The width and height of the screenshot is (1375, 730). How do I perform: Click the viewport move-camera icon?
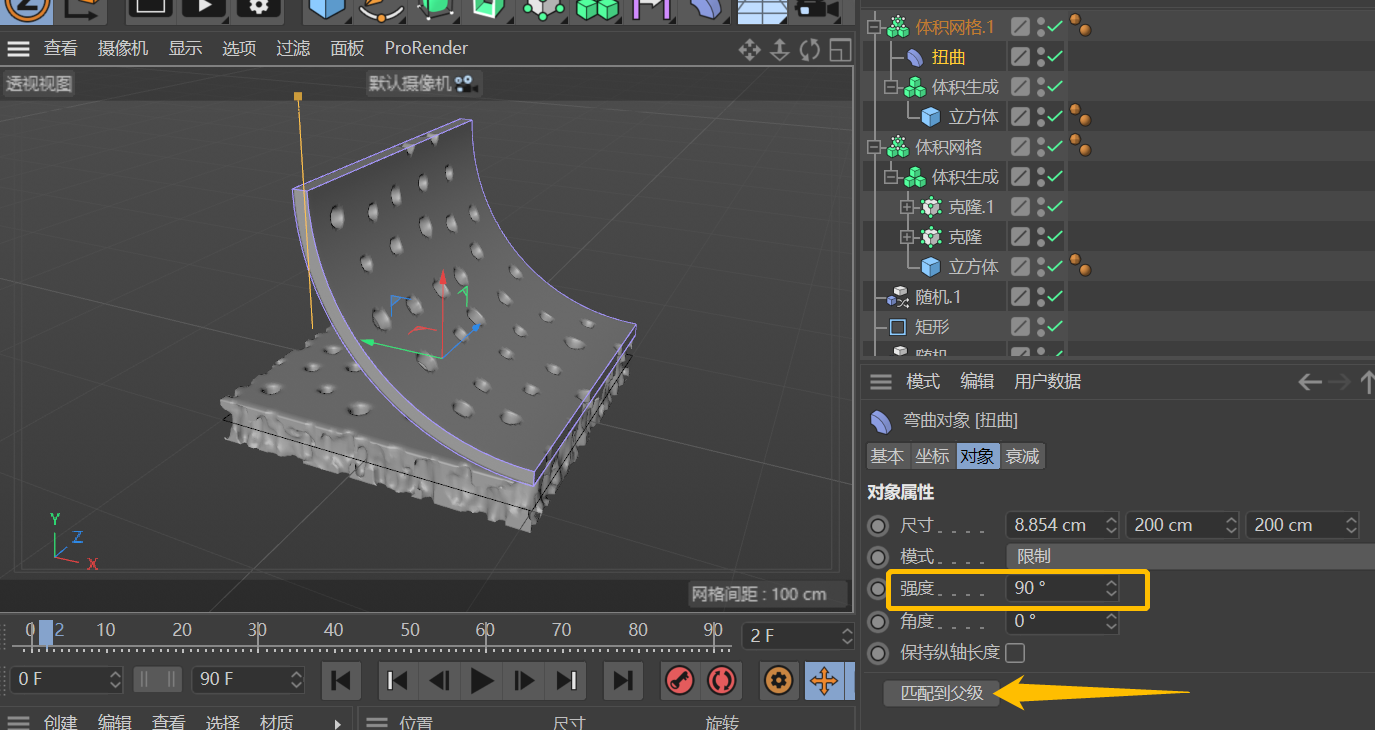pos(749,49)
